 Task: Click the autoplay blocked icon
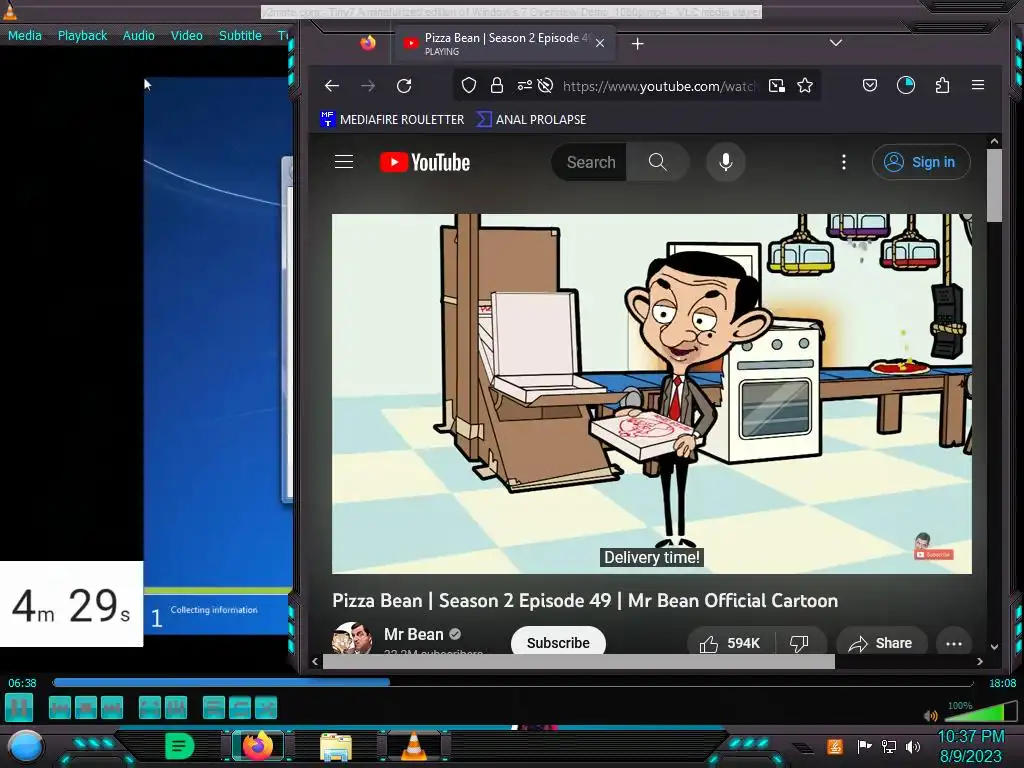tap(545, 86)
